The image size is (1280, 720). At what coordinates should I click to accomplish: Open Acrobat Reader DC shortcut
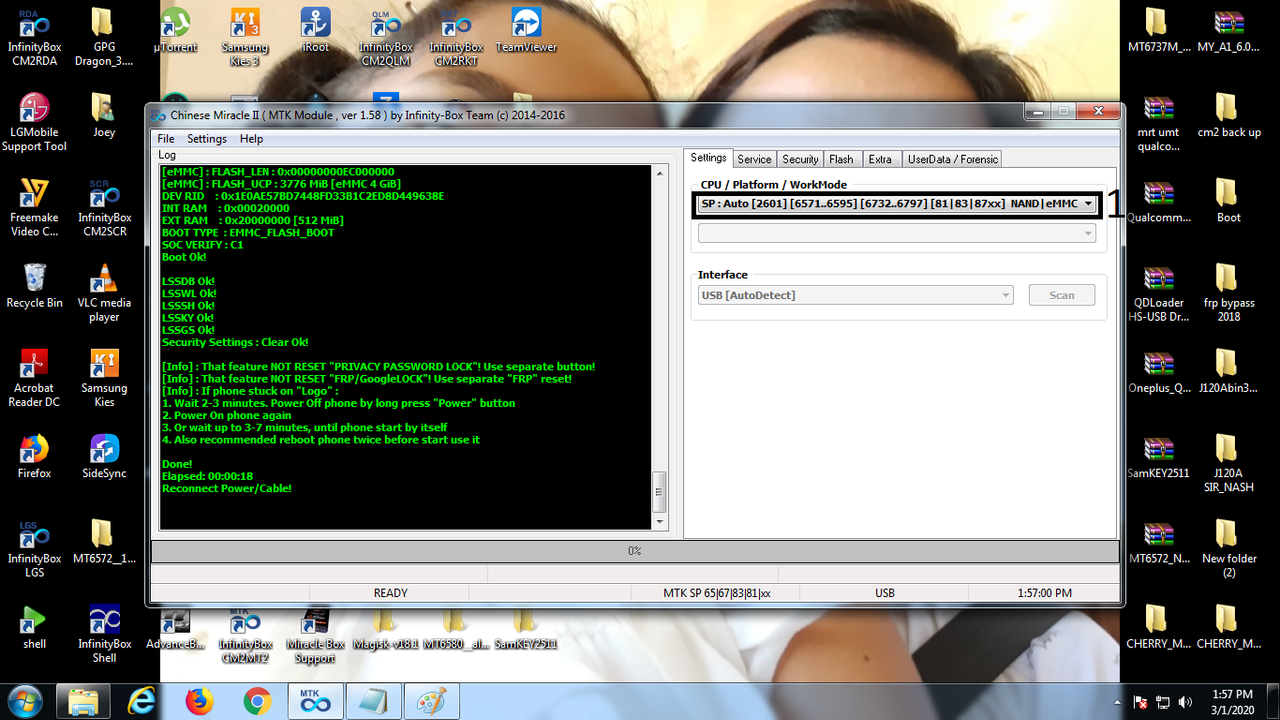(34, 377)
